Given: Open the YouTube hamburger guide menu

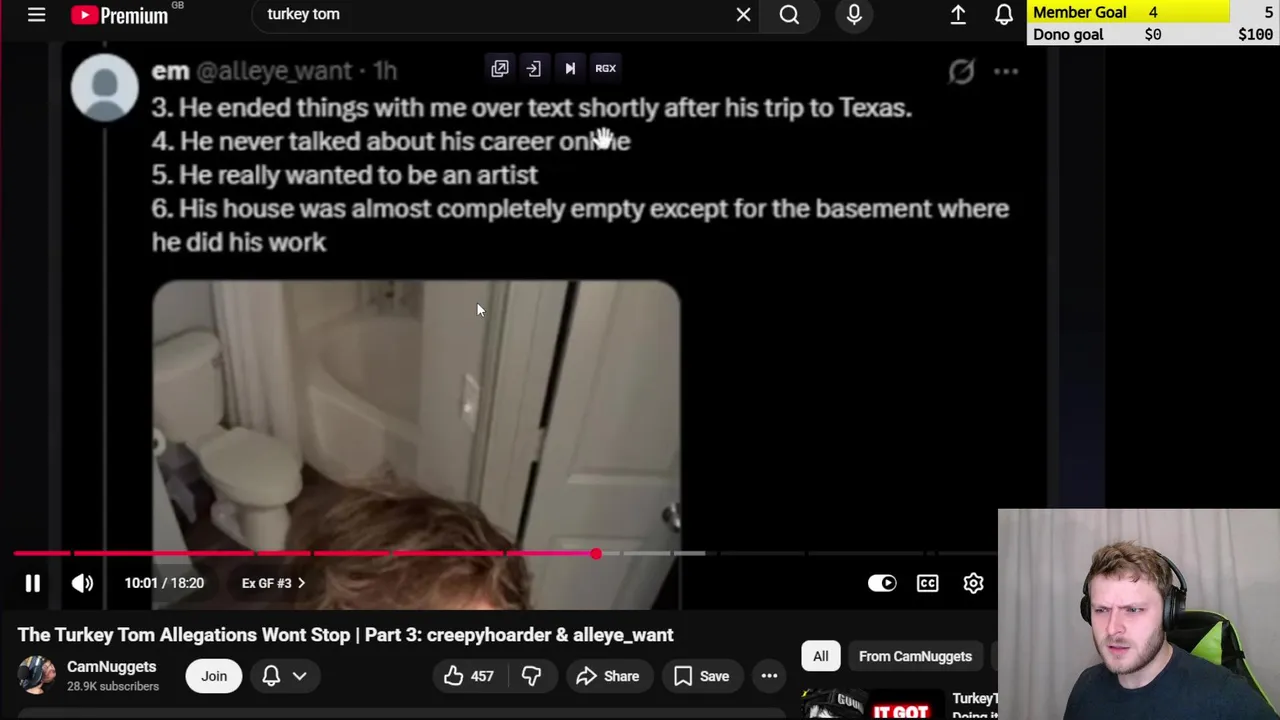Looking at the screenshot, I should [36, 15].
